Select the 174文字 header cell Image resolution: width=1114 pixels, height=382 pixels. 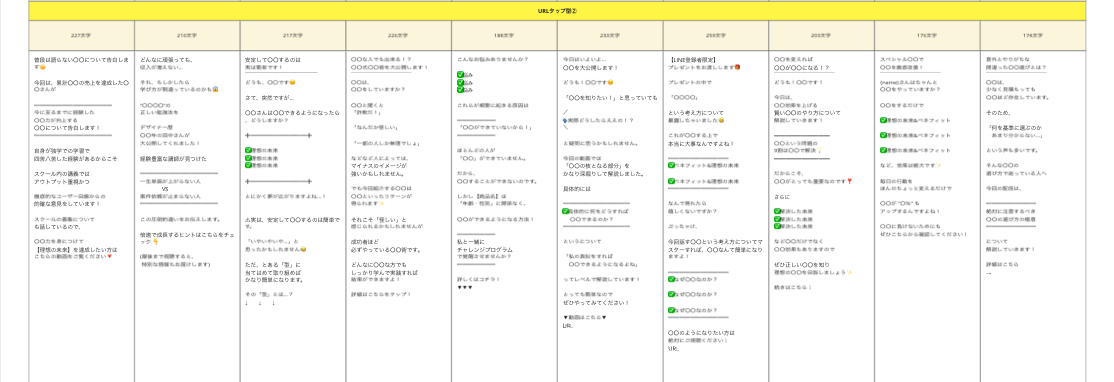coord(1033,35)
